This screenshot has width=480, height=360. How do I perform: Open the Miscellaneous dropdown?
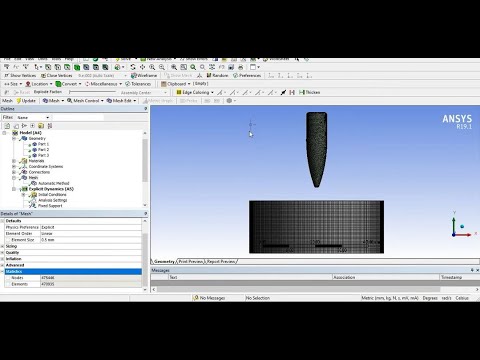[103, 84]
